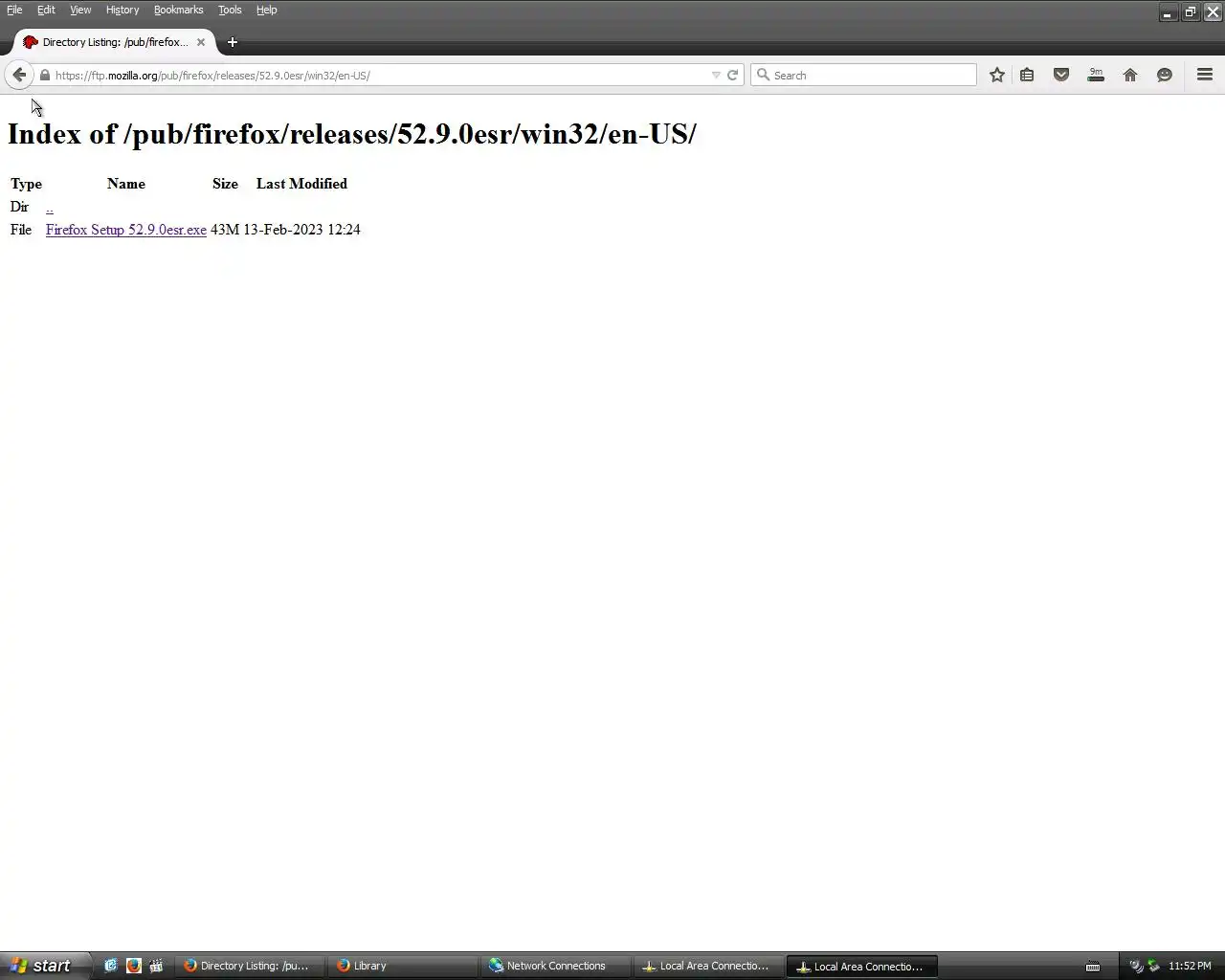Click the date 13-Feb-2023 12:24
The height and width of the screenshot is (980, 1225).
(301, 230)
